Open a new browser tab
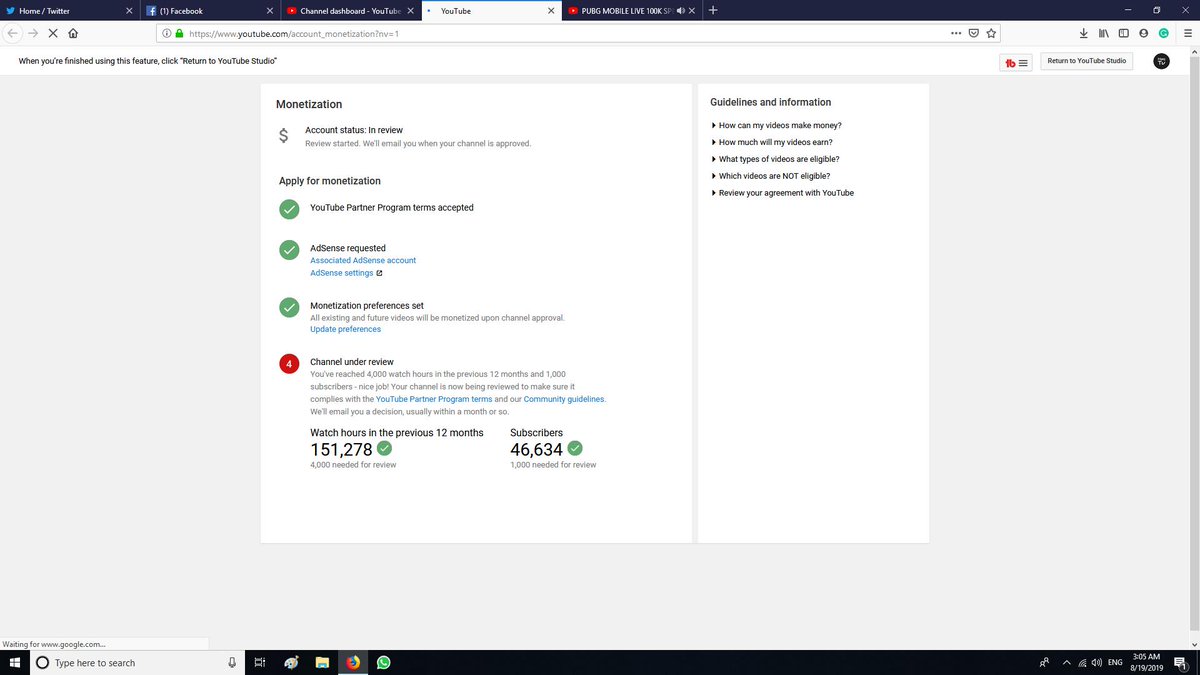The height and width of the screenshot is (675, 1200). click(x=712, y=10)
